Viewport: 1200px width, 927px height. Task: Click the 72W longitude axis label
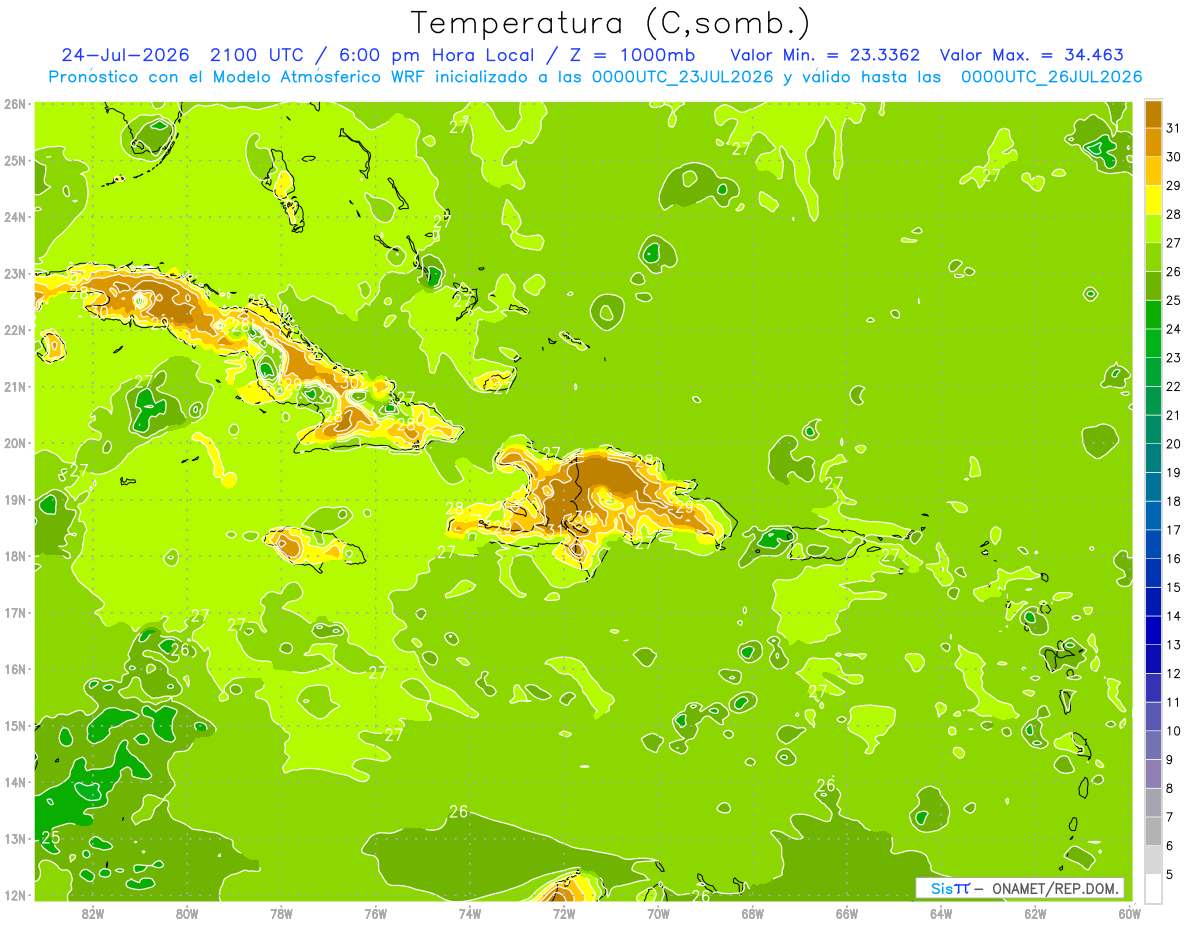pos(564,913)
